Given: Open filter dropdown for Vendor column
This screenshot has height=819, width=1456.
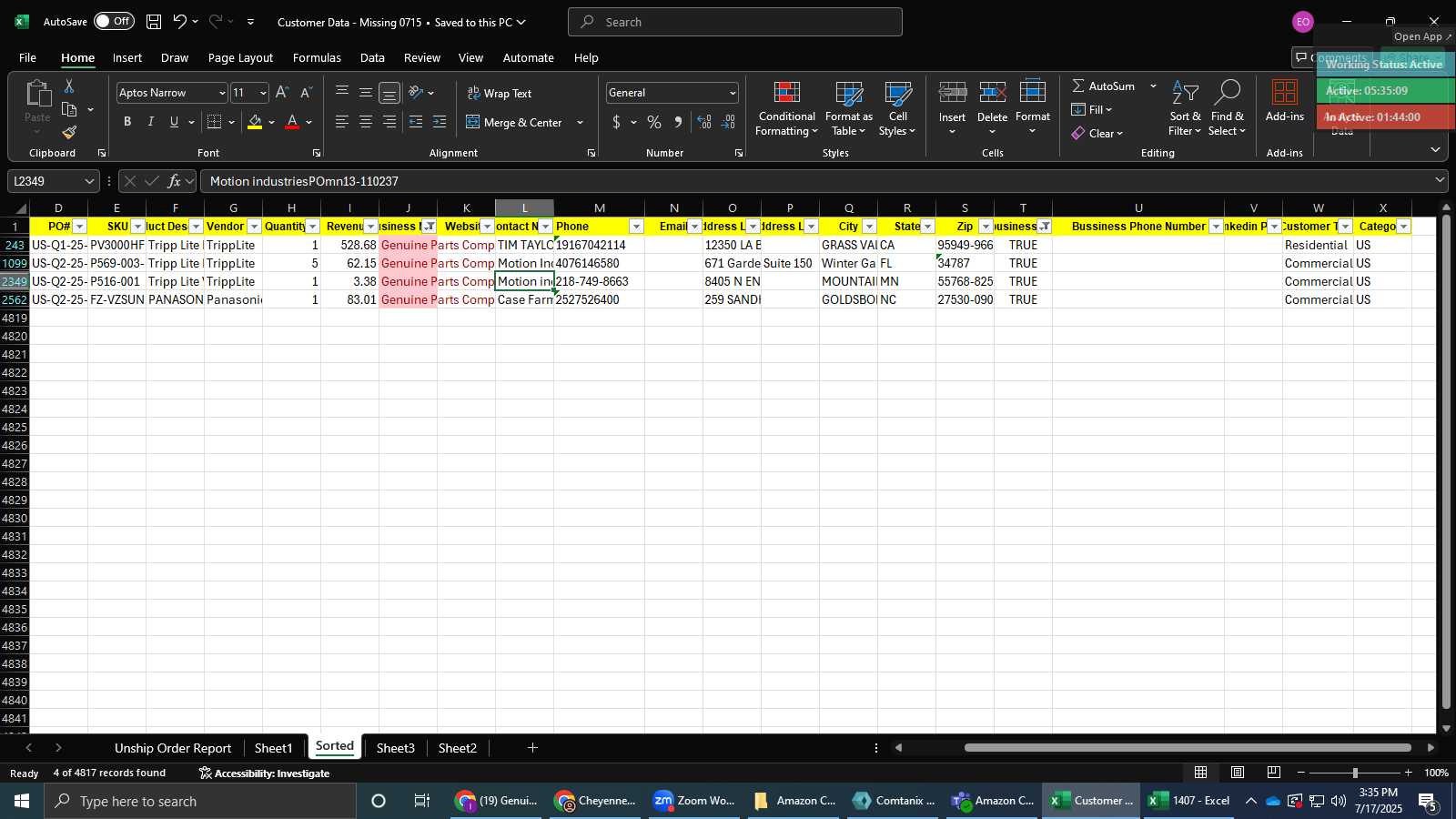Looking at the screenshot, I should 254,227.
